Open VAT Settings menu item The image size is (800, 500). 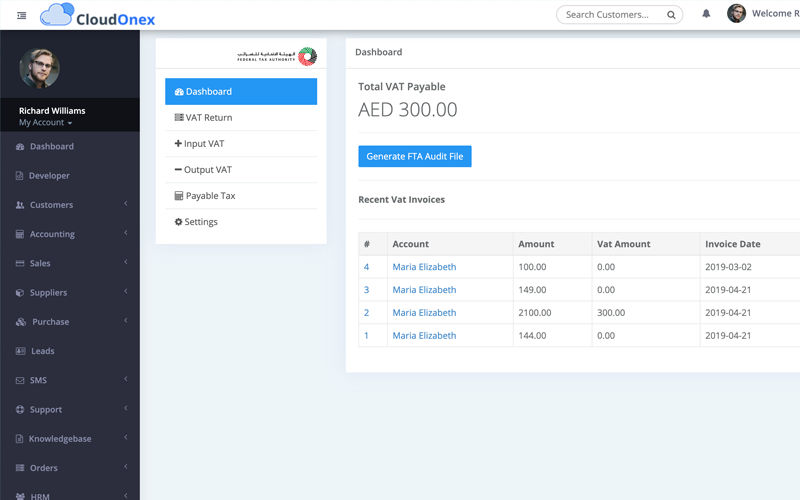(x=241, y=222)
